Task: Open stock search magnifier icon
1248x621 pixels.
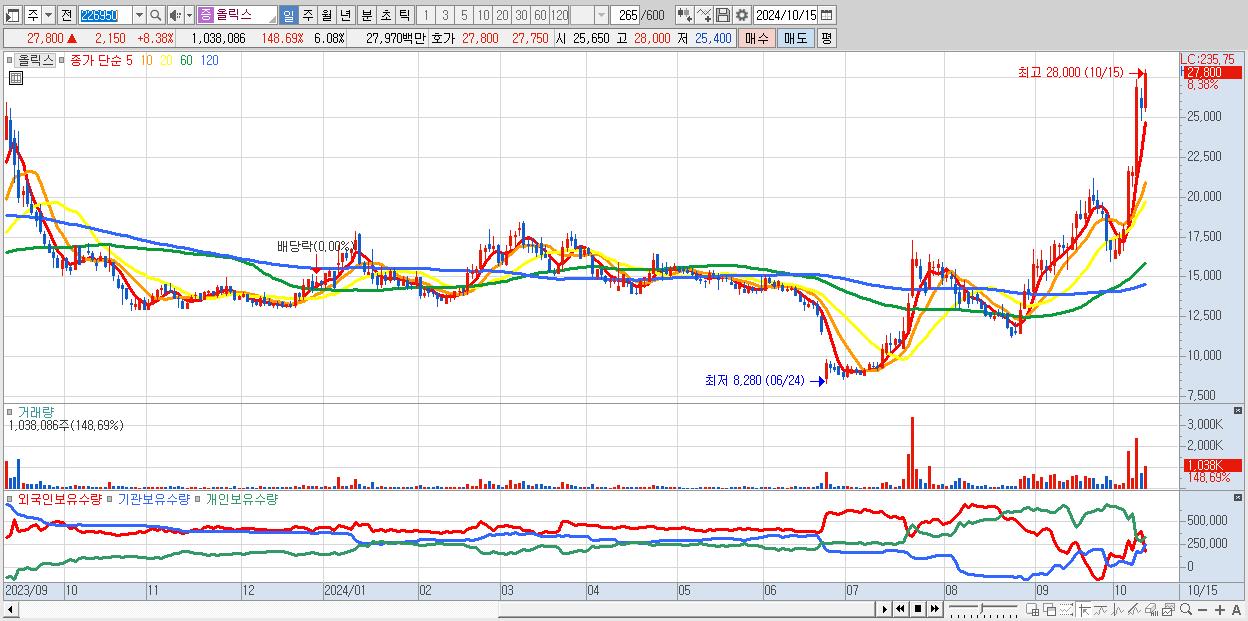Action: pyautogui.click(x=156, y=15)
